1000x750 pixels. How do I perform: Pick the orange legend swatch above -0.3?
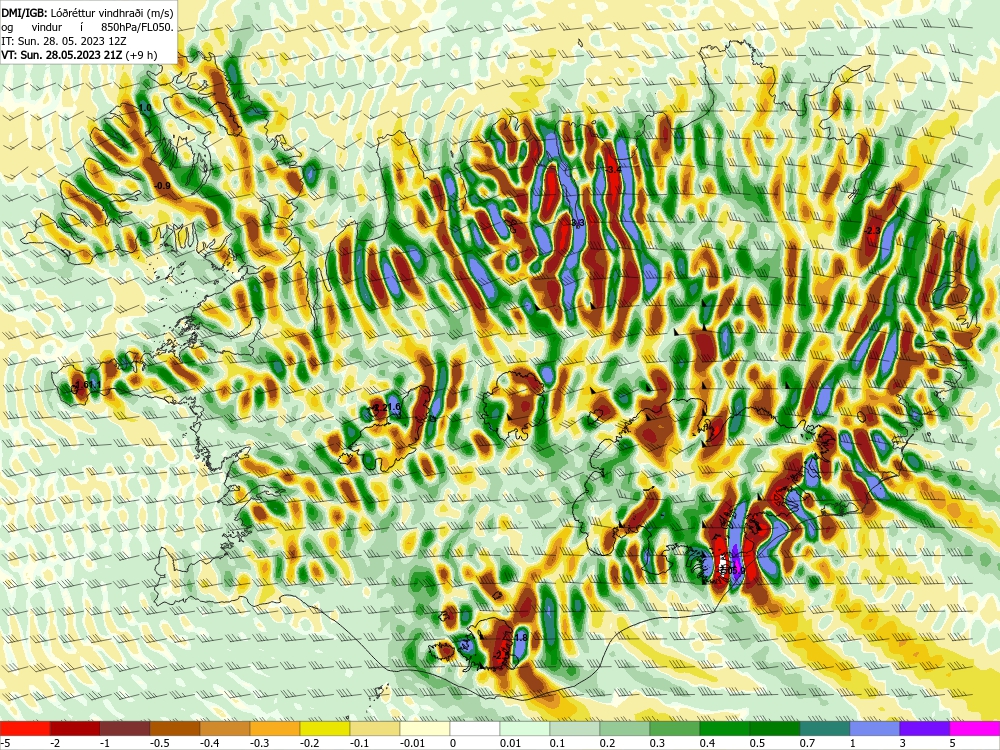(x=275, y=728)
